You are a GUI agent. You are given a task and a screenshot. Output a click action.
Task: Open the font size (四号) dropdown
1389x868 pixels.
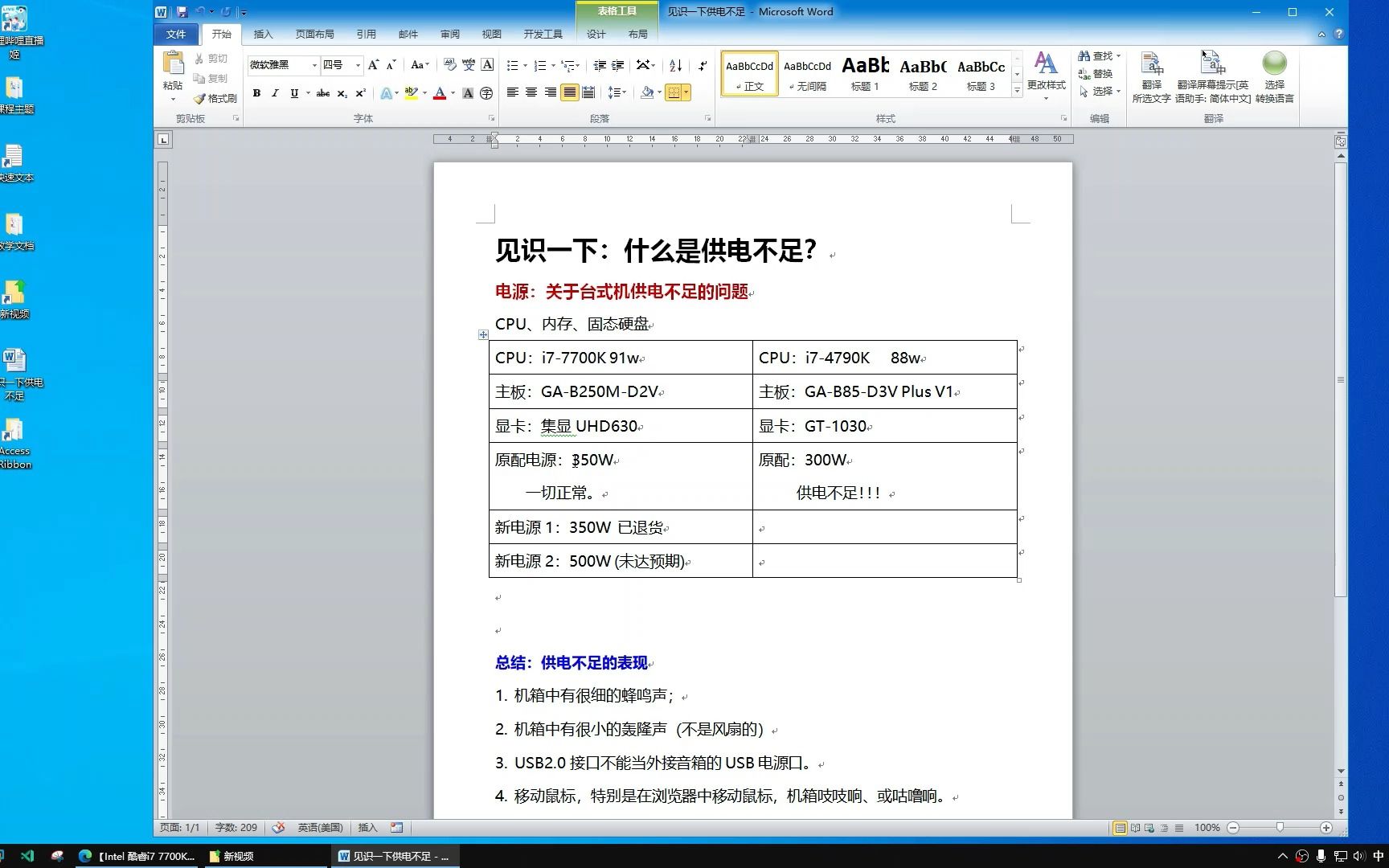[358, 65]
